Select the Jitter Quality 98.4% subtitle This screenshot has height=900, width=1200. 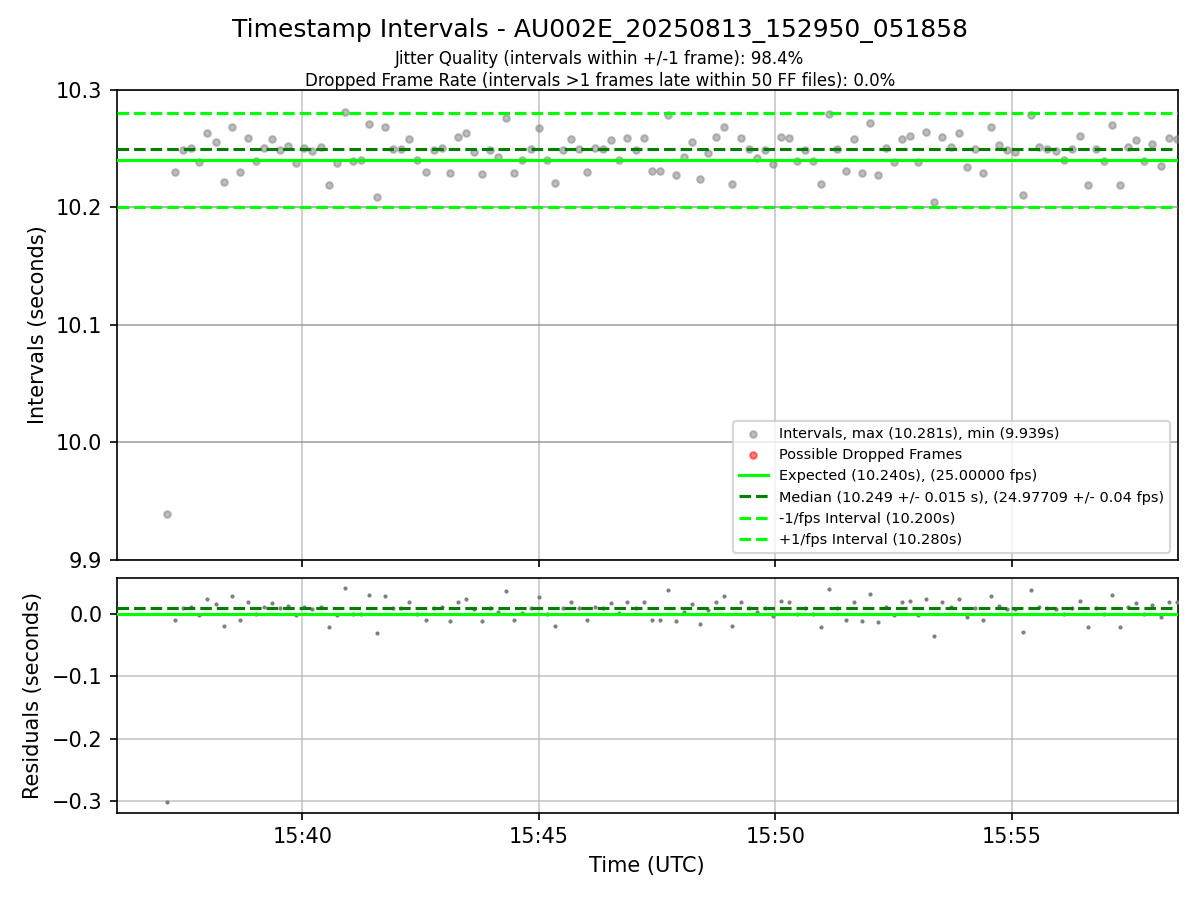(x=599, y=59)
